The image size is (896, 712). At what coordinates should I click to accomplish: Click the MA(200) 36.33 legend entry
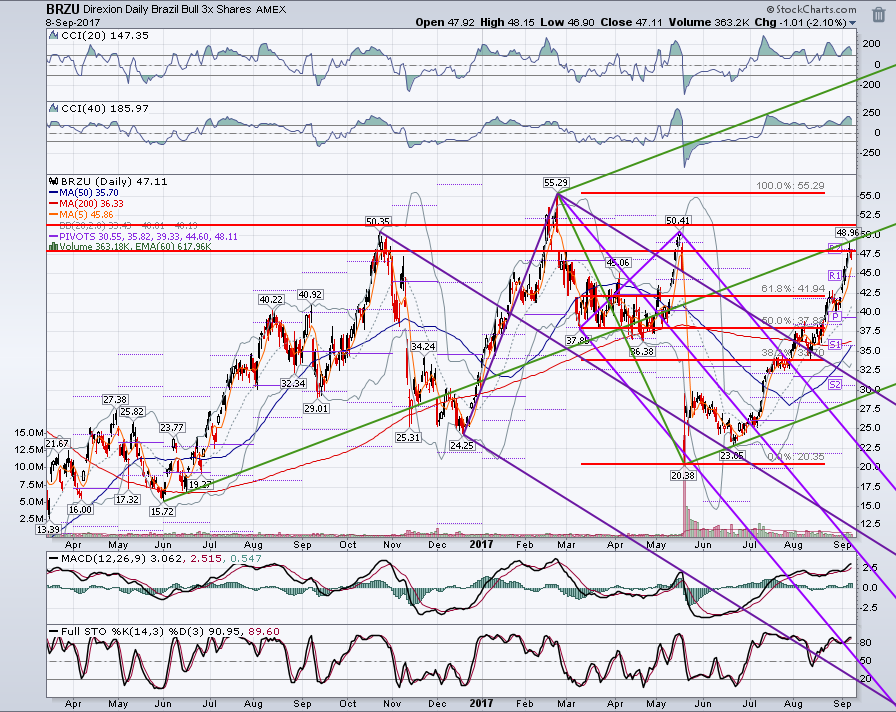86,203
